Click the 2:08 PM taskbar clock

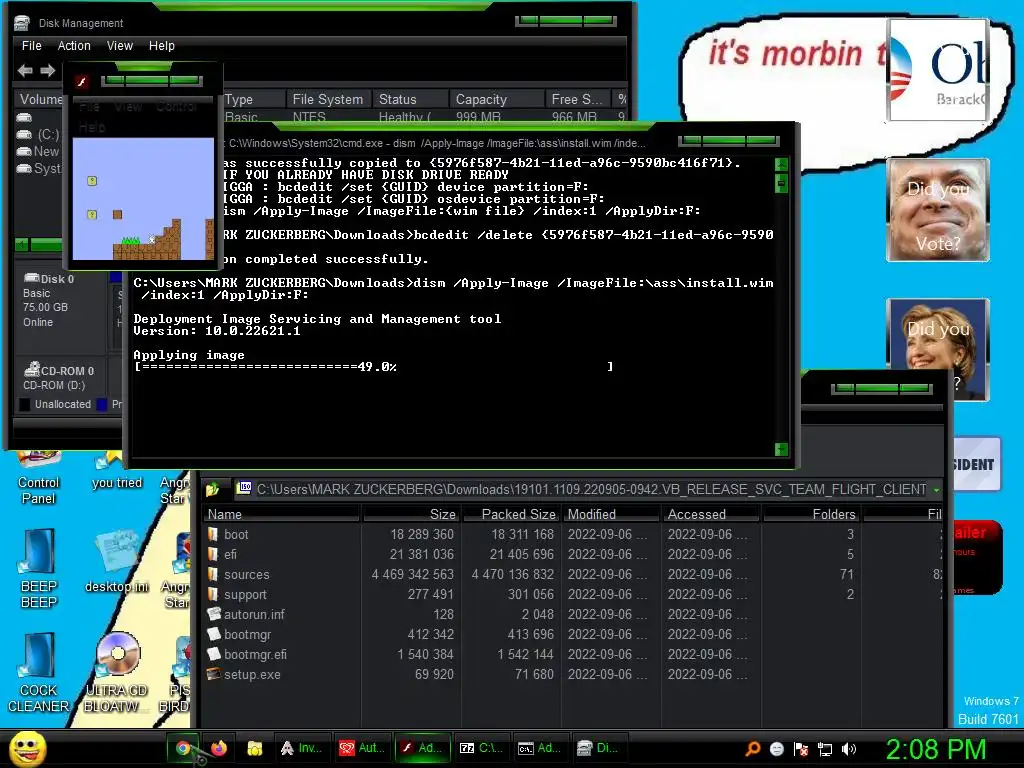935,749
